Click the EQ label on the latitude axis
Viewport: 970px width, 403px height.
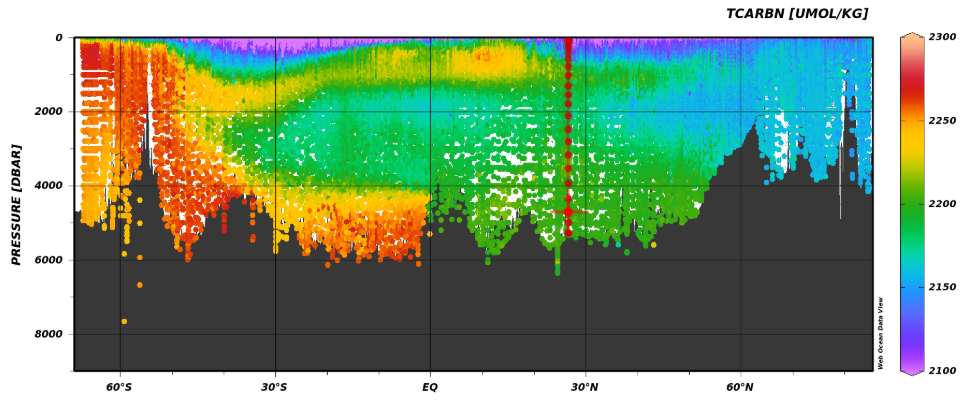430,387
